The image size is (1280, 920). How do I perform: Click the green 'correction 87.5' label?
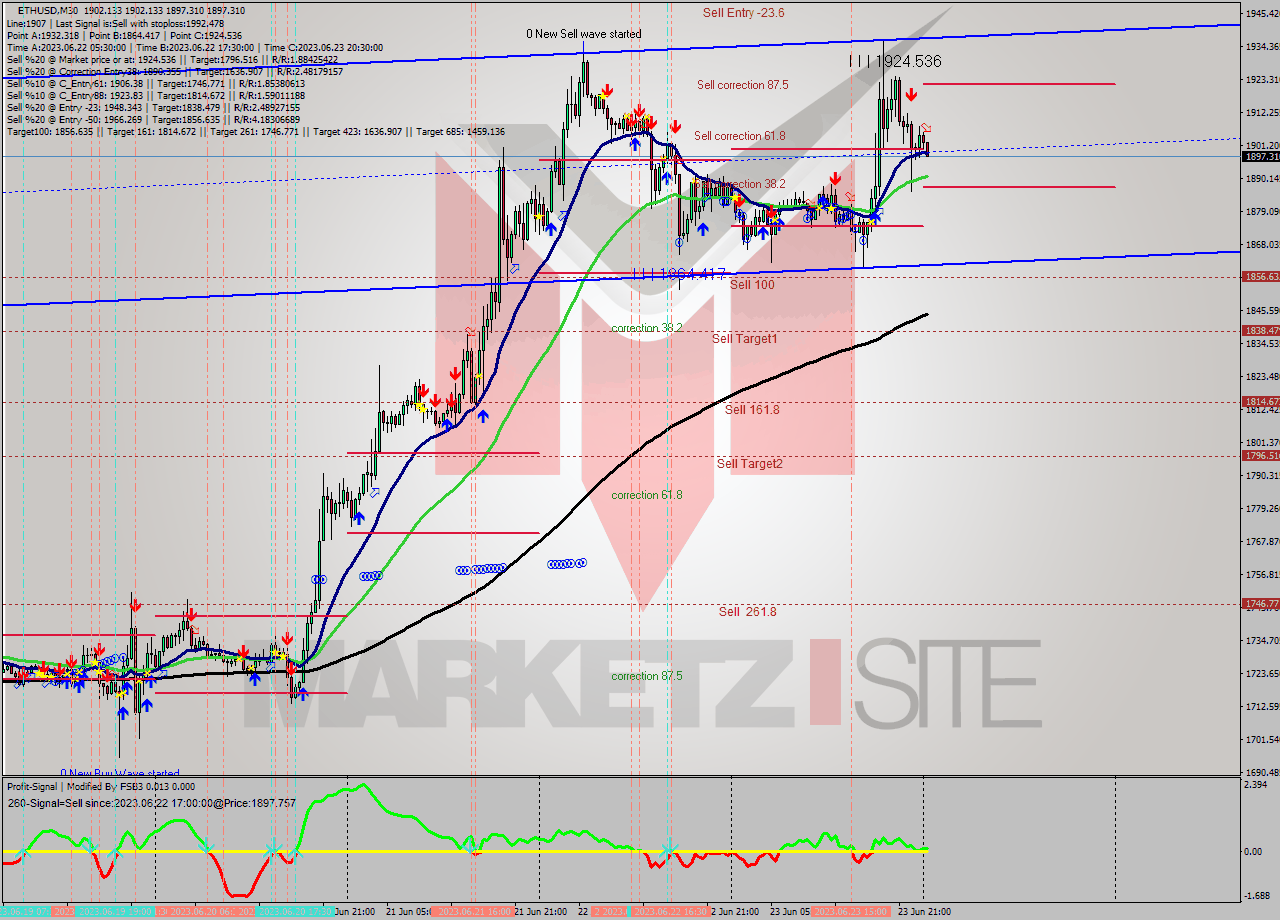[x=647, y=676]
